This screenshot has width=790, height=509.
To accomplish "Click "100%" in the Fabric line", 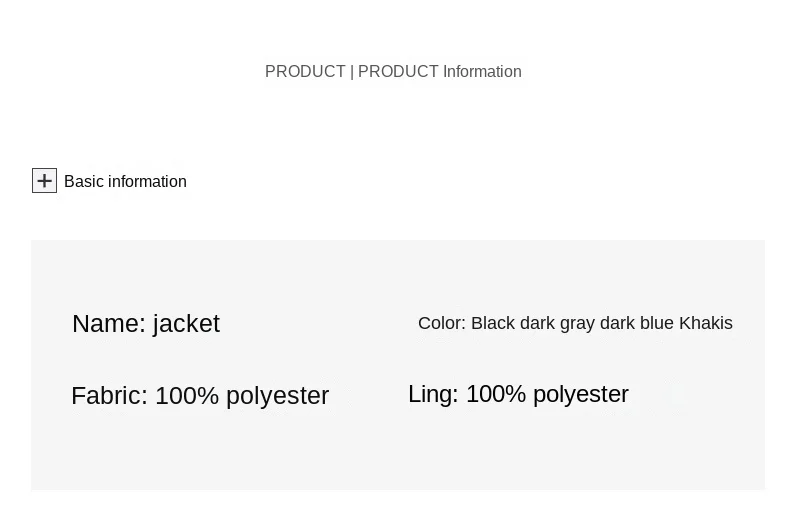I will coord(187,396).
